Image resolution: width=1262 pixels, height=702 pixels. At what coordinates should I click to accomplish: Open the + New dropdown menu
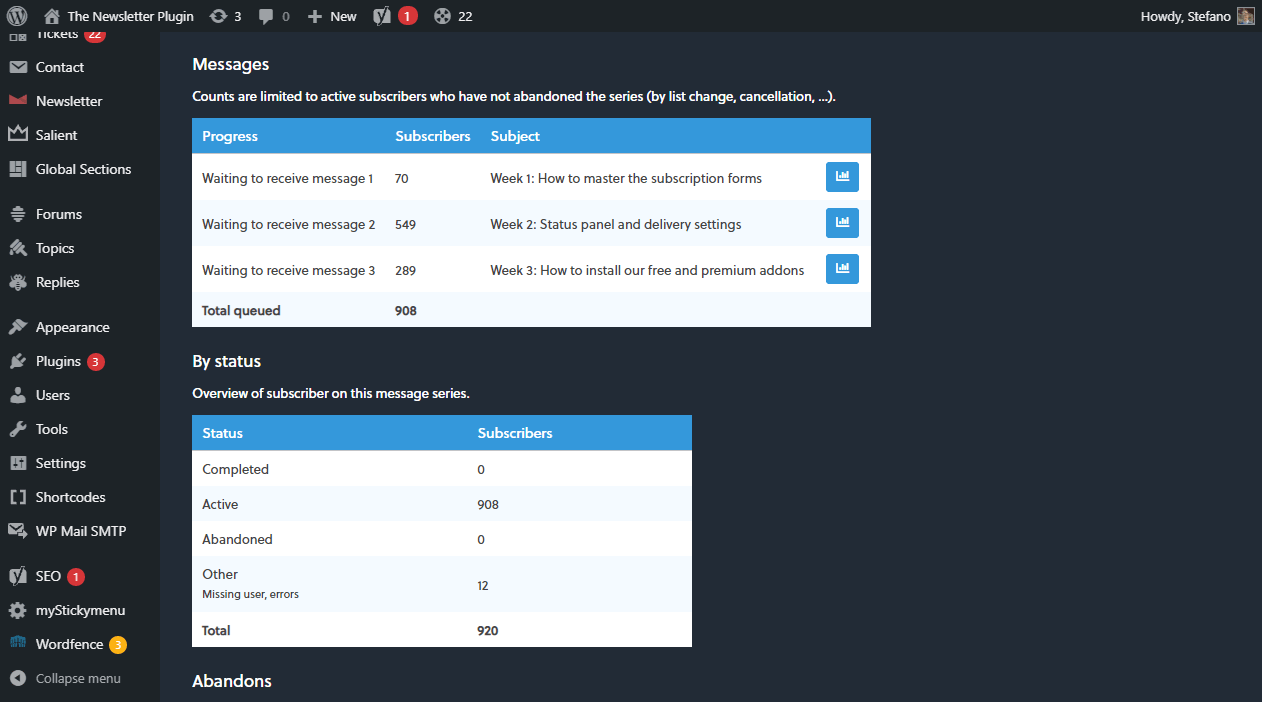331,15
